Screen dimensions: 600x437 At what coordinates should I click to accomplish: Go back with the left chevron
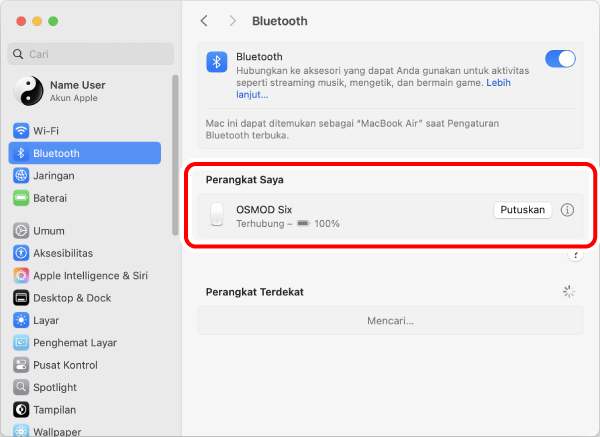click(x=205, y=21)
